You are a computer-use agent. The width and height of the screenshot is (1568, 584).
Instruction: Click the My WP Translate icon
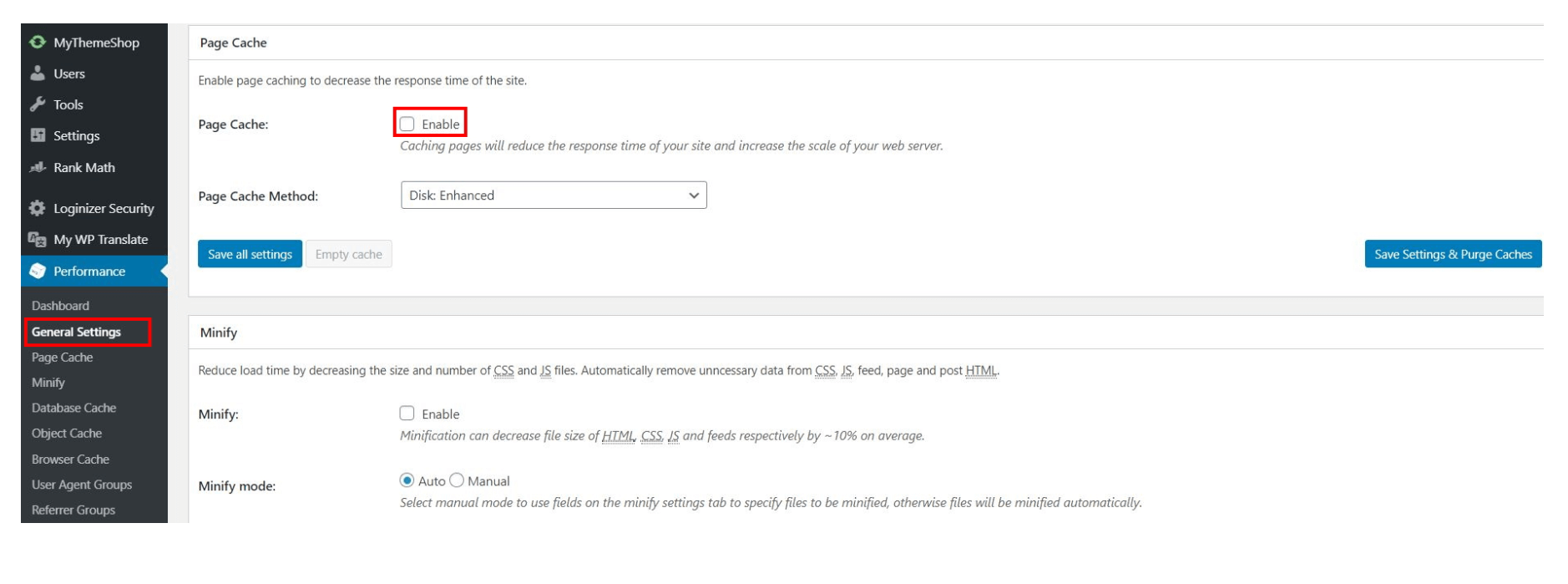tap(38, 240)
